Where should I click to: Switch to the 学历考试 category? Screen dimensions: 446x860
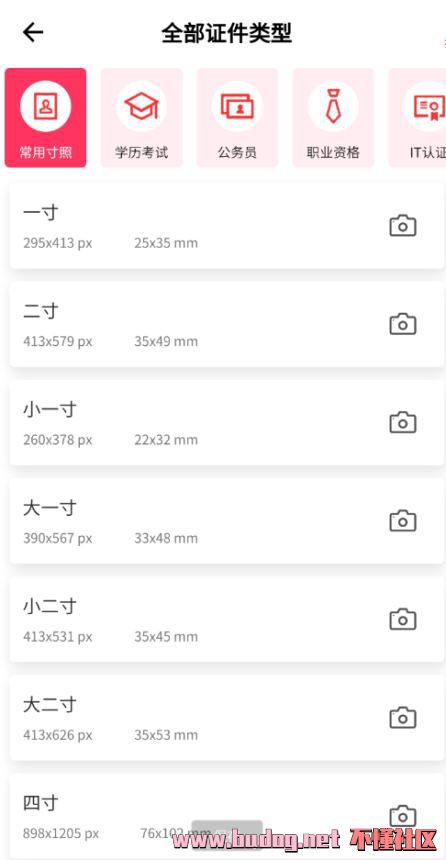(142, 117)
